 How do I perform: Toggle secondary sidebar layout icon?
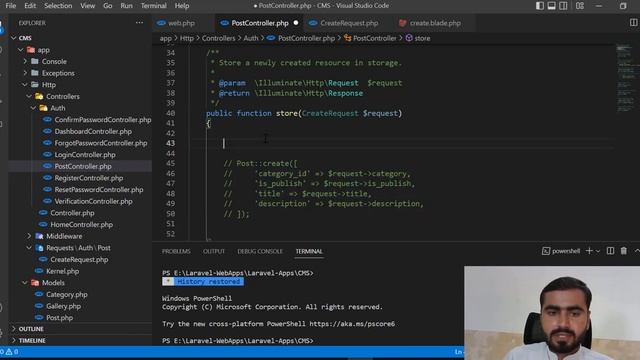[x=563, y=6]
